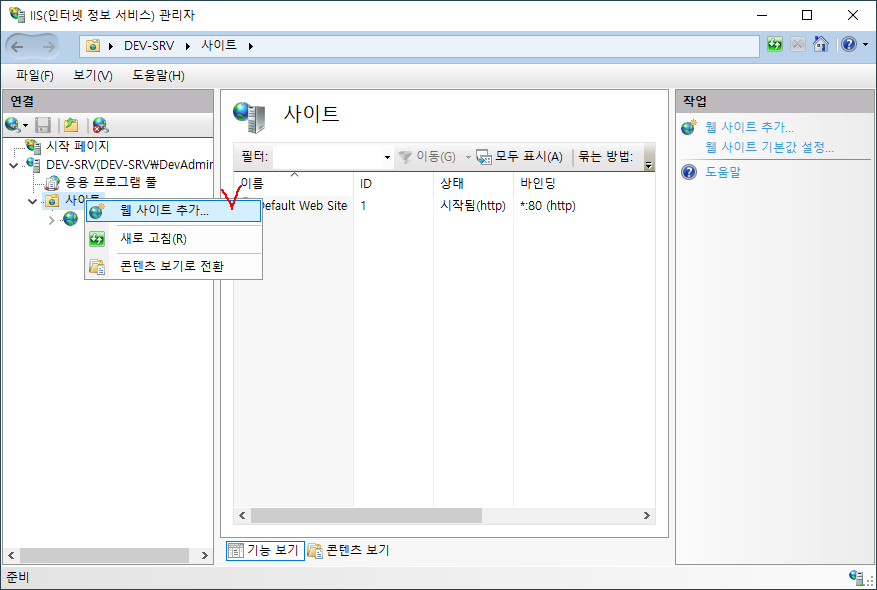The image size is (877, 590).
Task: Click the delete connection icon
Action: [x=101, y=125]
